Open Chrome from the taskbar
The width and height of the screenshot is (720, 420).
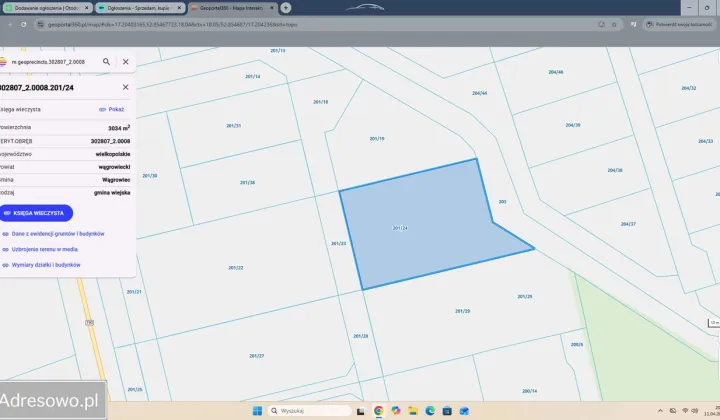pyautogui.click(x=379, y=410)
